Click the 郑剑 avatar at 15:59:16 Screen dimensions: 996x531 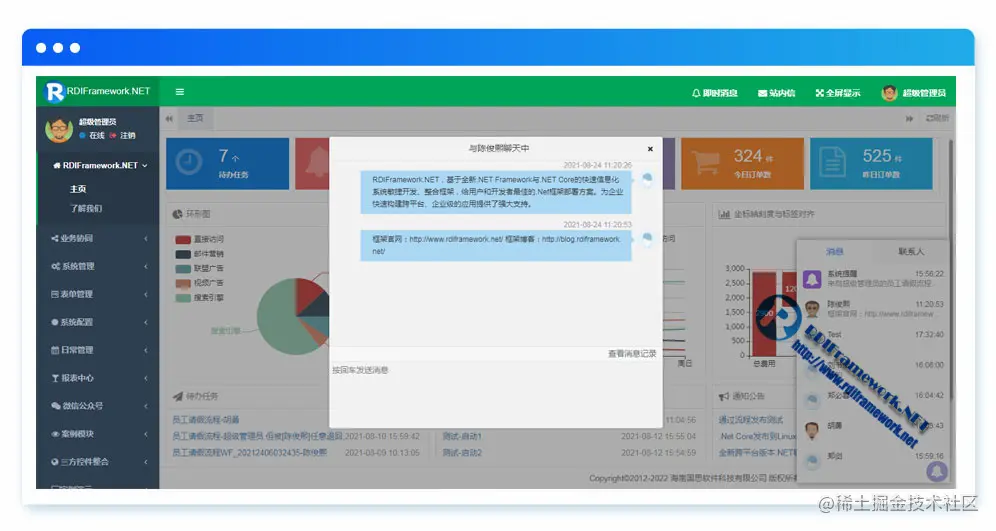point(812,461)
